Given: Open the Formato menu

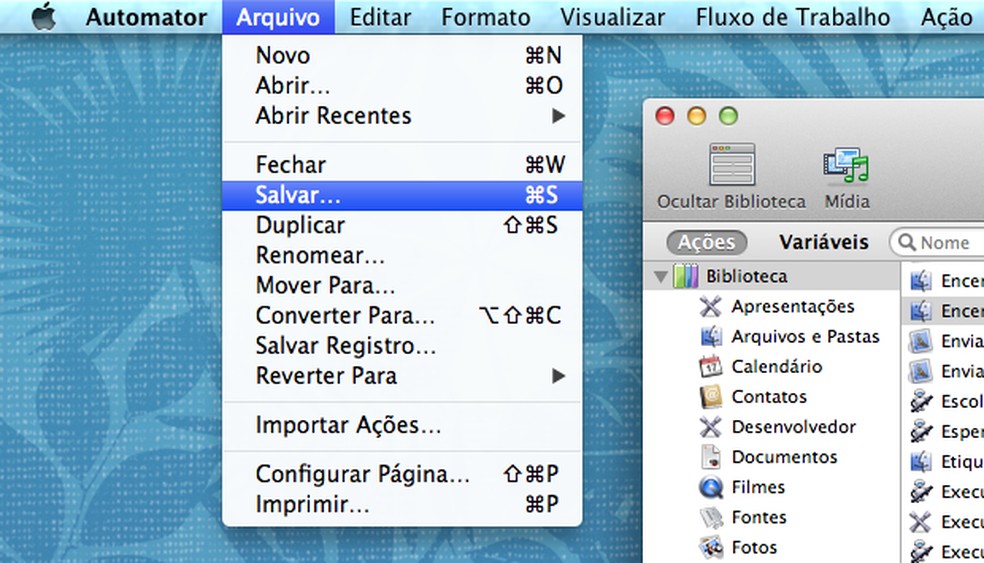Looking at the screenshot, I should (486, 17).
